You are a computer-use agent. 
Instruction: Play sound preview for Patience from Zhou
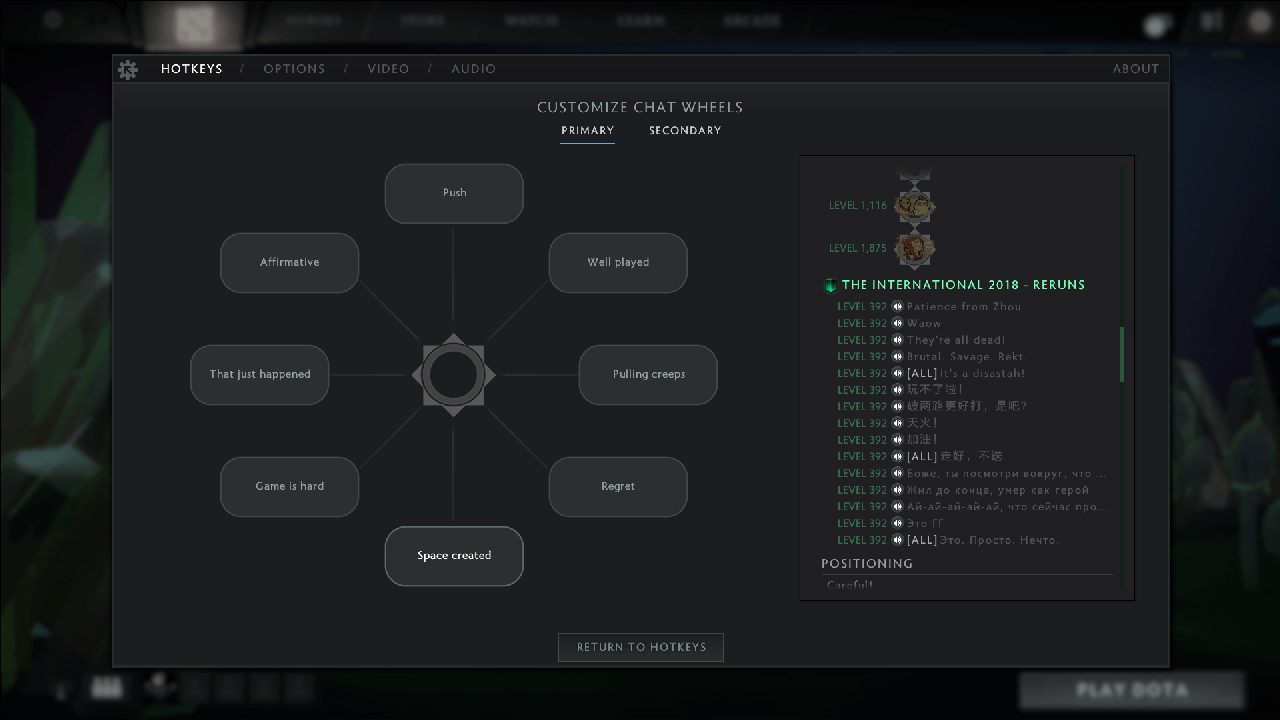coord(897,307)
